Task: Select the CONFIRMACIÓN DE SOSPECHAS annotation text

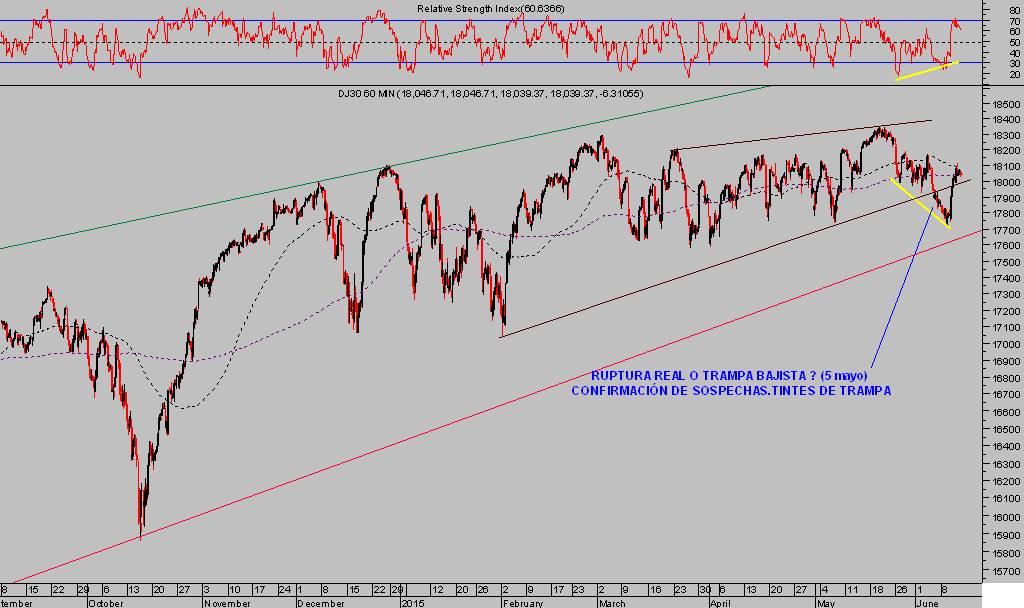Action: (730, 391)
